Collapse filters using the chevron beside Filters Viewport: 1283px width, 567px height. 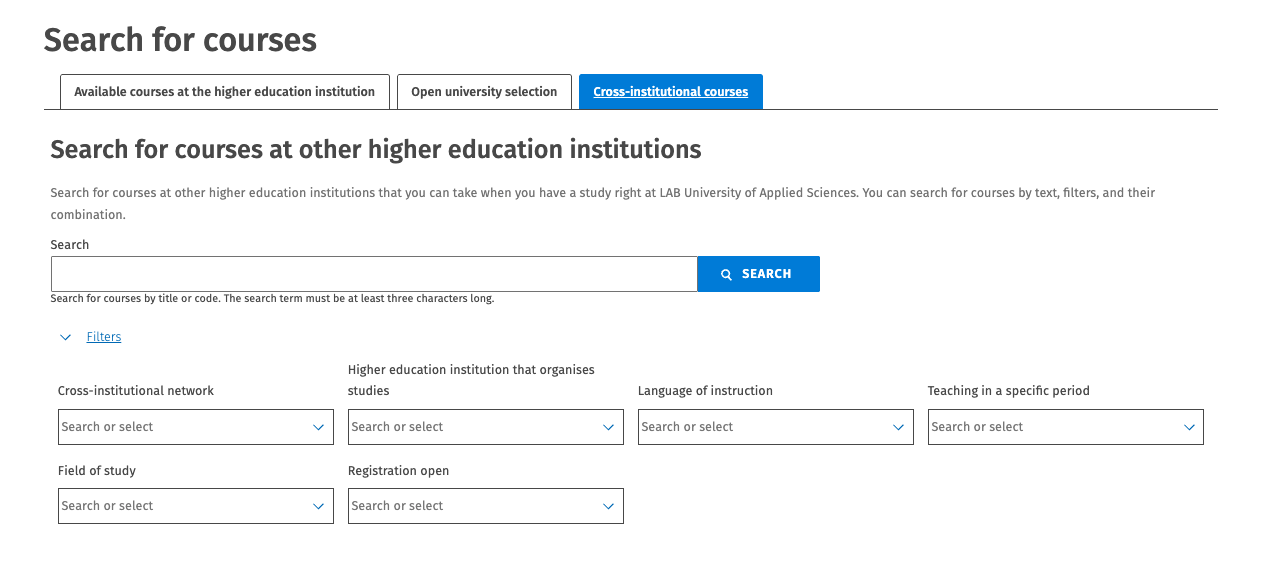click(x=66, y=338)
